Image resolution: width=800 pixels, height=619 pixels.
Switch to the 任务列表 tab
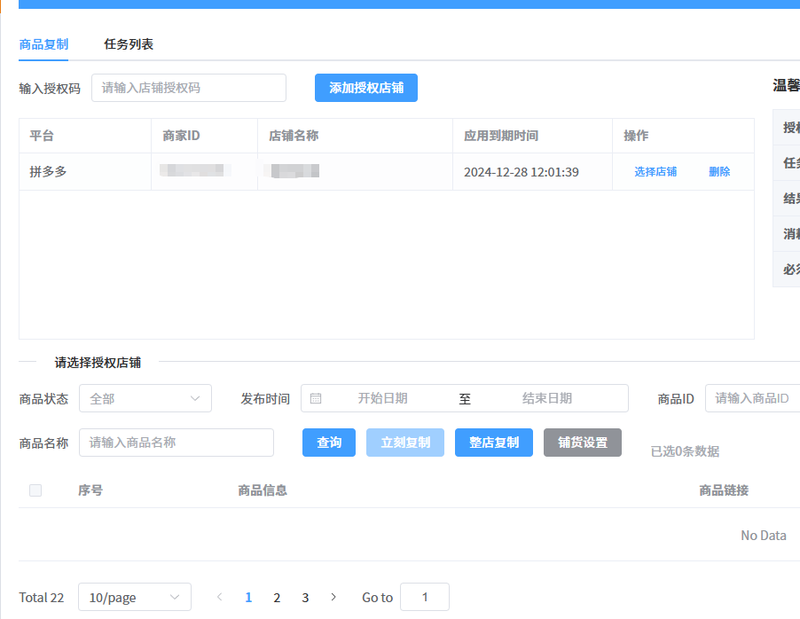129,44
